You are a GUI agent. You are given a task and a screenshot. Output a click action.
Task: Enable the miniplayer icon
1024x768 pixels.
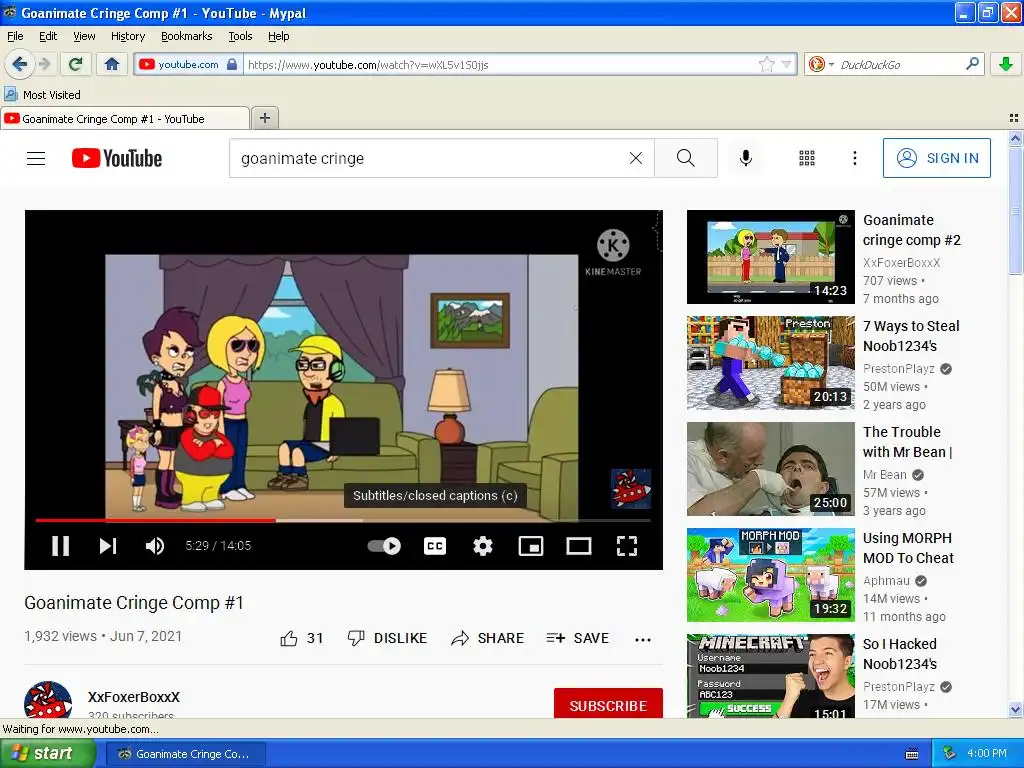click(x=531, y=546)
